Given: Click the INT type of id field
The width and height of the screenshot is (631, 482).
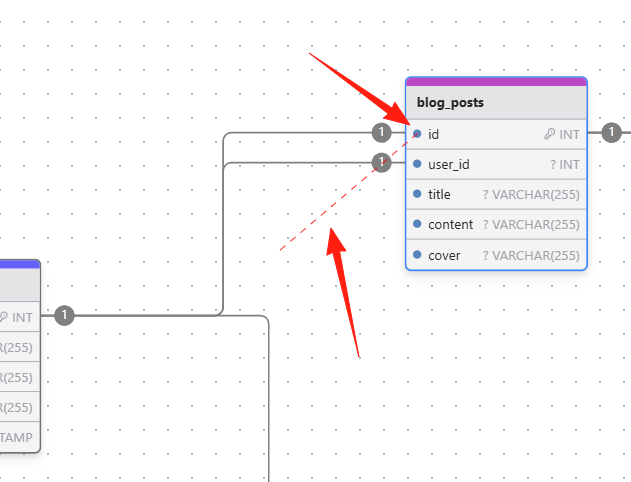Looking at the screenshot, I should coord(569,134).
